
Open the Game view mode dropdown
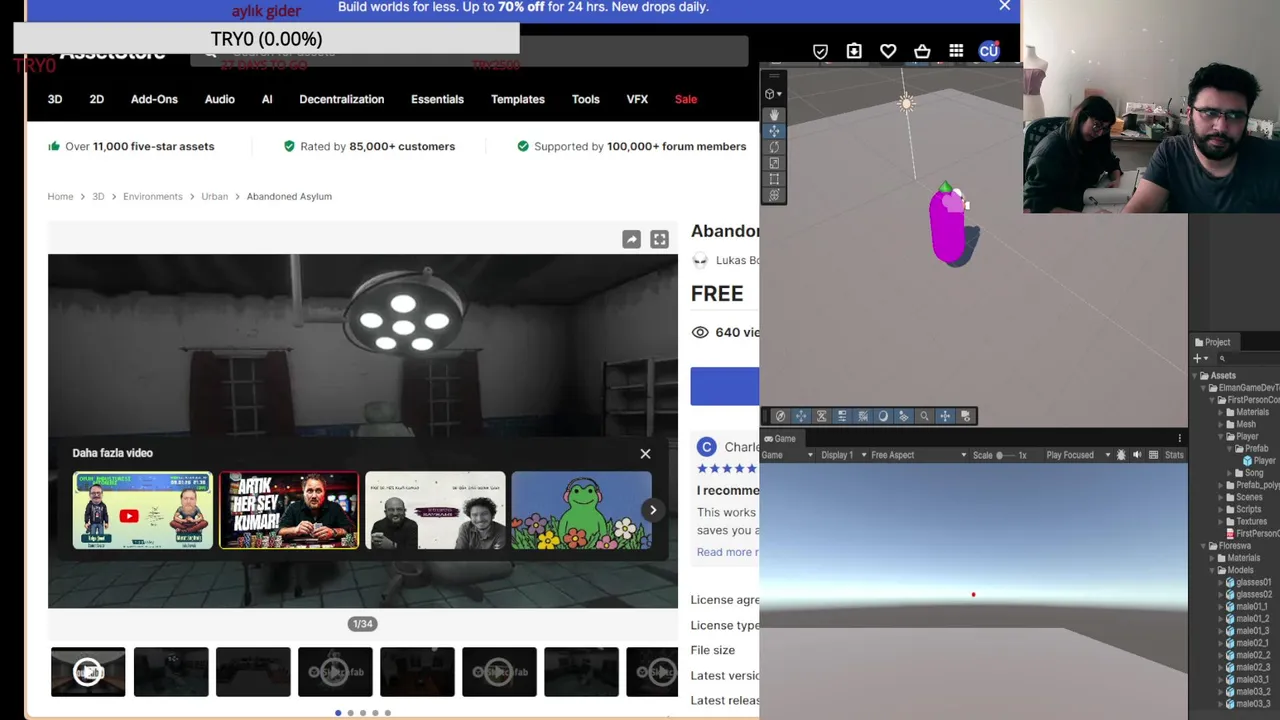pyautogui.click(x=787, y=455)
